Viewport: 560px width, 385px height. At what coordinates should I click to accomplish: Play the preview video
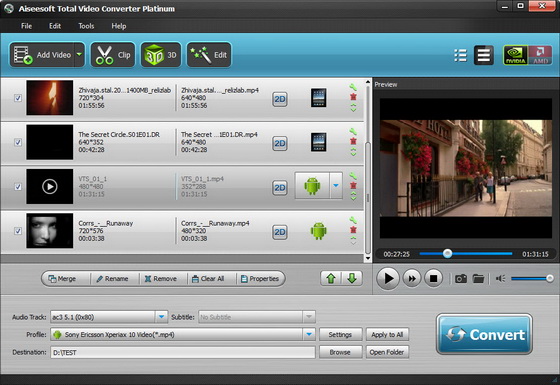(x=388, y=278)
